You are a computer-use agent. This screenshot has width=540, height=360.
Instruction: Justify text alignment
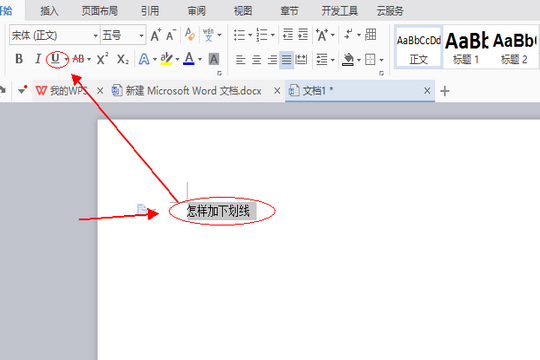coord(287,60)
